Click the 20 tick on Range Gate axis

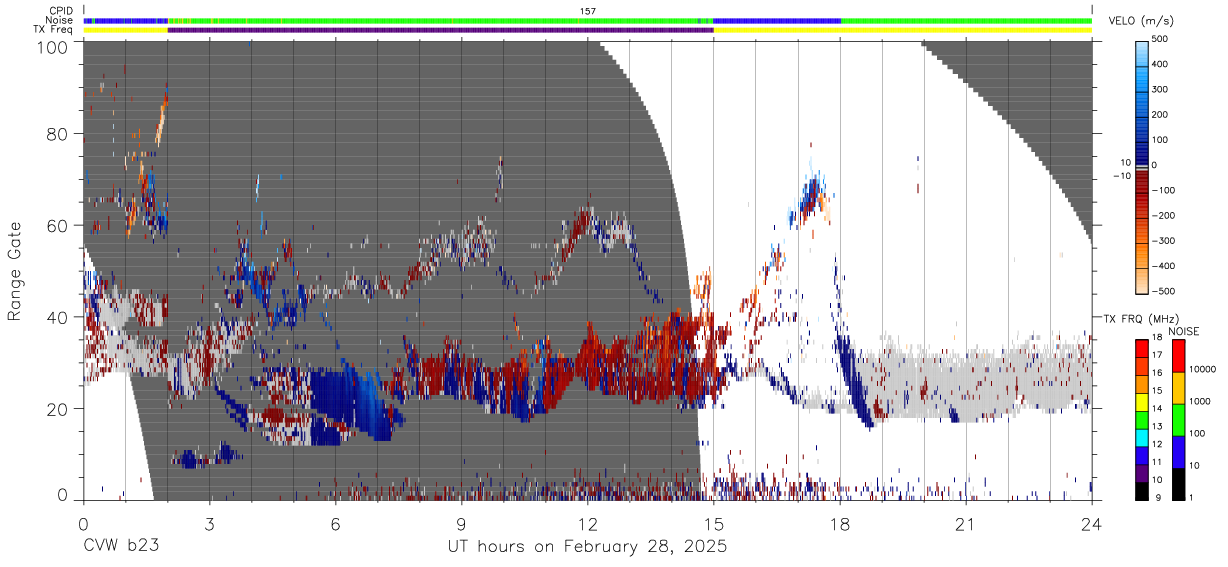[58, 409]
